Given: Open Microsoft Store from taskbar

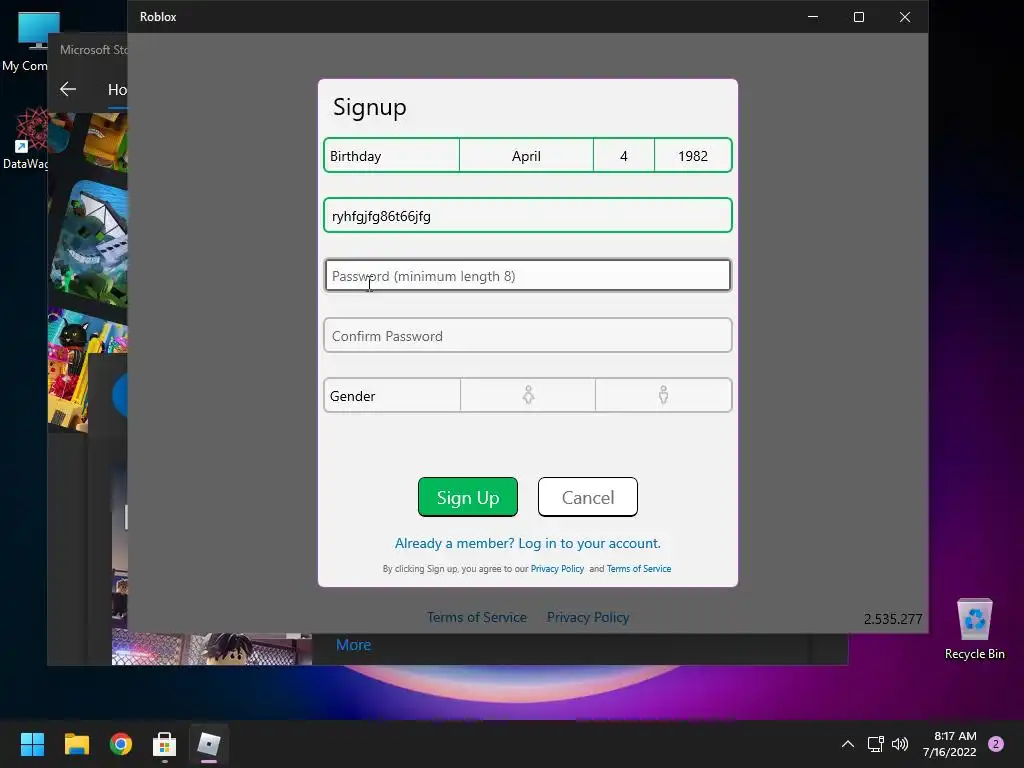Looking at the screenshot, I should (x=165, y=744).
